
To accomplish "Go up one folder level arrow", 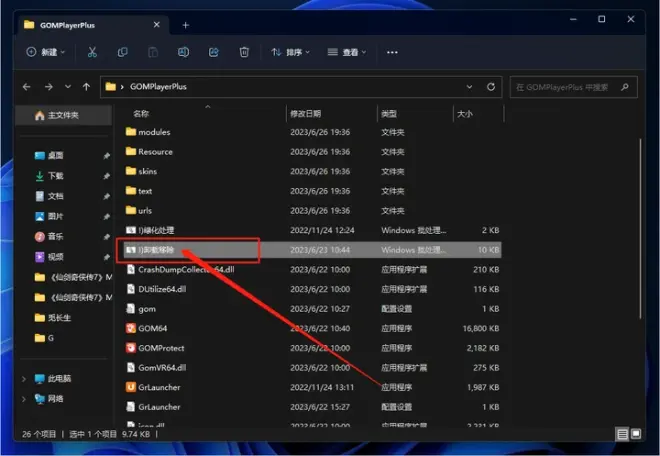I will pyautogui.click(x=86, y=87).
